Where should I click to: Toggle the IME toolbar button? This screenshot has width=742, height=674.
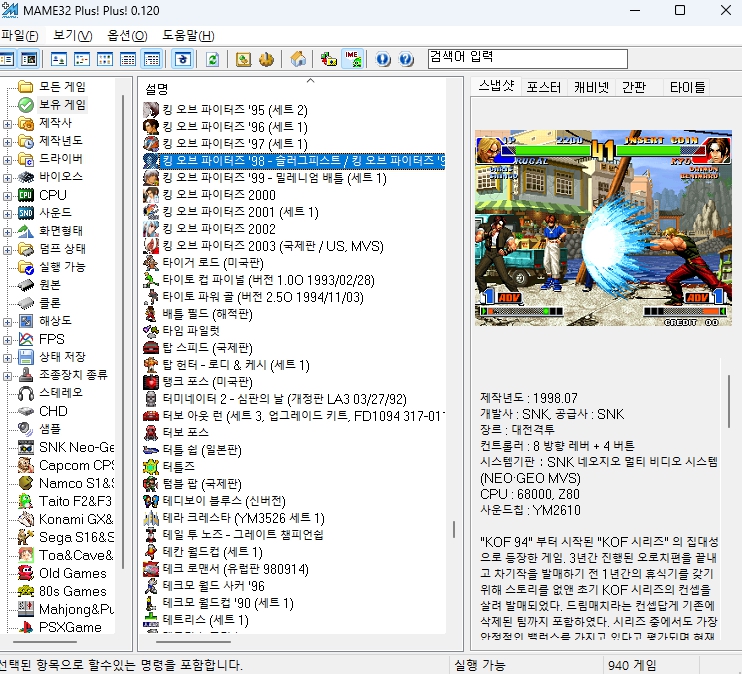click(x=353, y=59)
